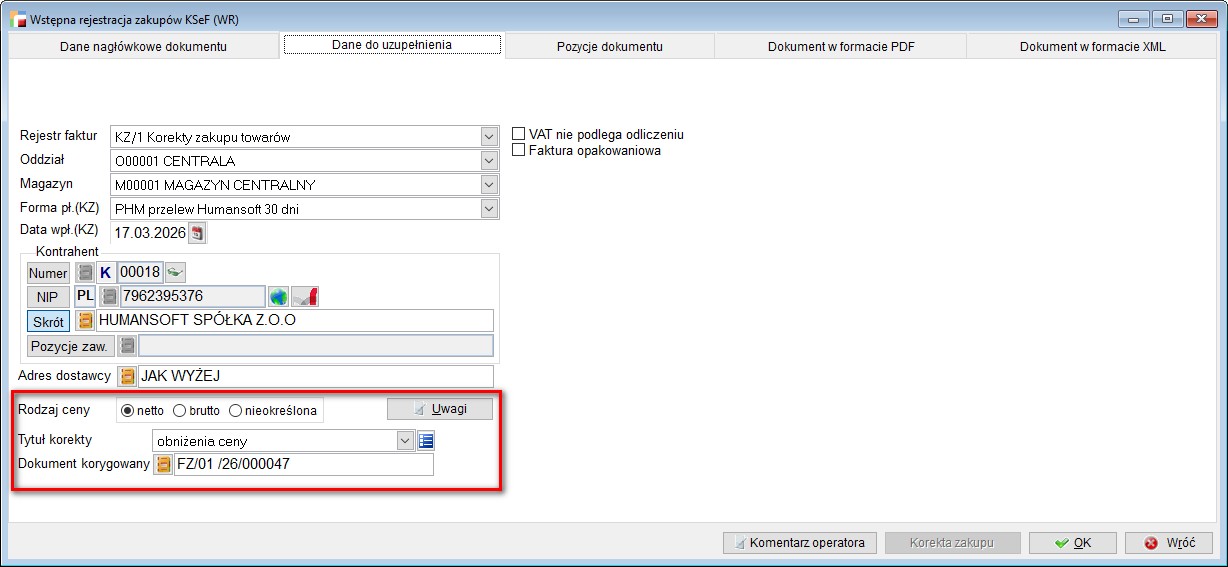Tick the Faktura opakowaniowa checkbox
This screenshot has height=567, width=1228.
(x=518, y=150)
